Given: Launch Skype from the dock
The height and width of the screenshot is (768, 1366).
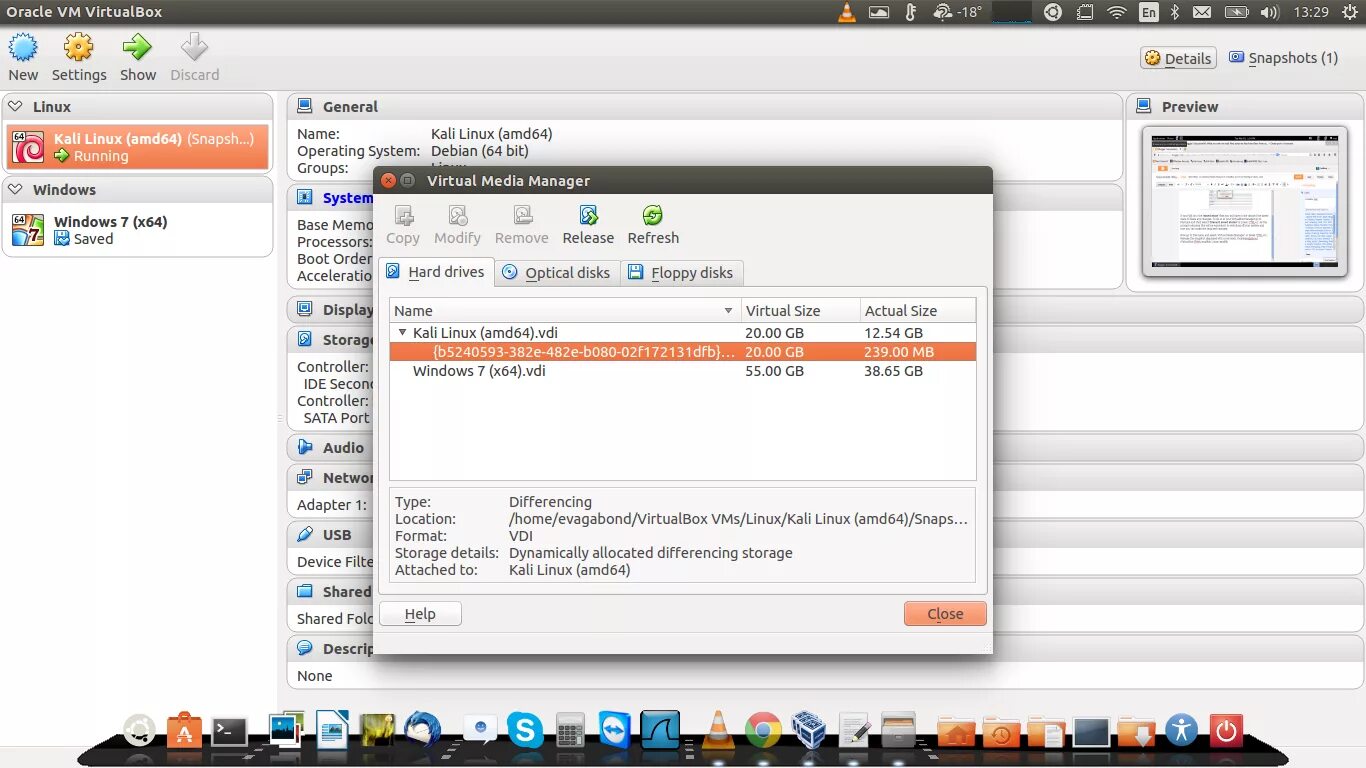Looking at the screenshot, I should tap(525, 730).
